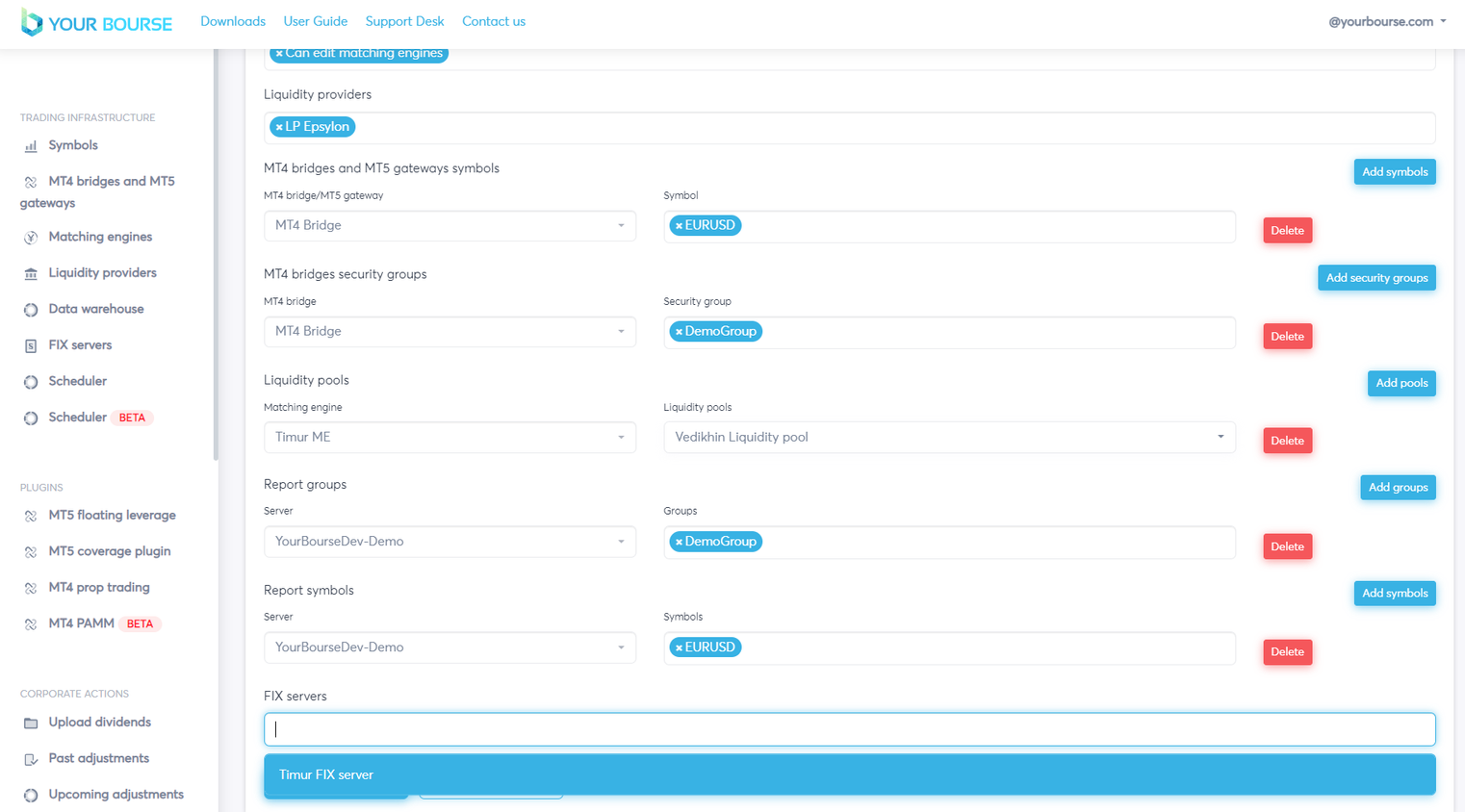The width and height of the screenshot is (1465, 812).
Task: Remove DemoGroup tag from Security group field
Action: coord(679,332)
